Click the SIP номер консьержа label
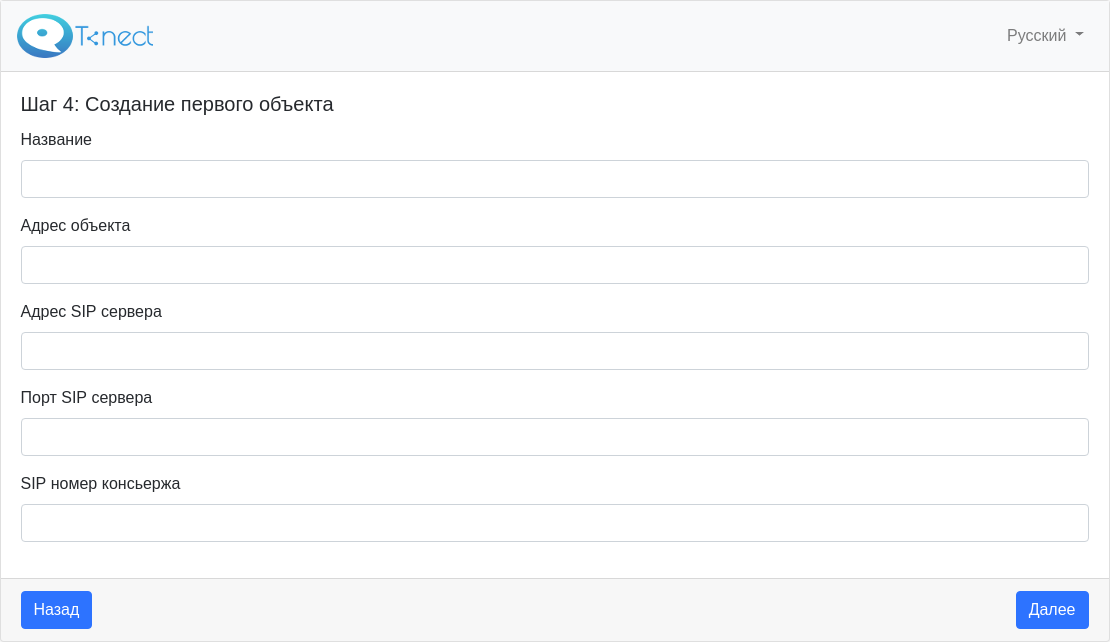1110x642 pixels. click(100, 483)
